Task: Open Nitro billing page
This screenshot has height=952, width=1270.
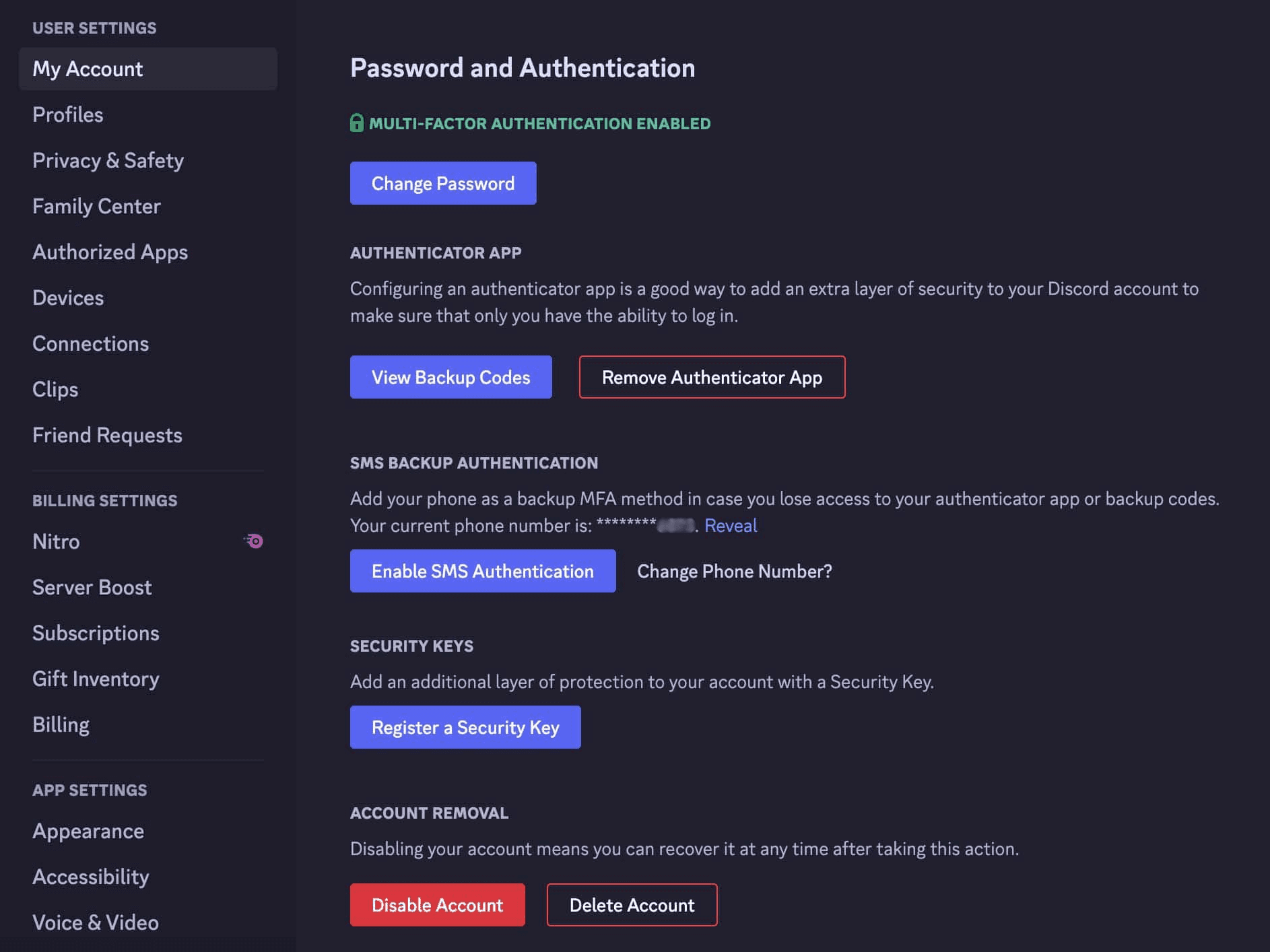Action: pyautogui.click(x=148, y=541)
